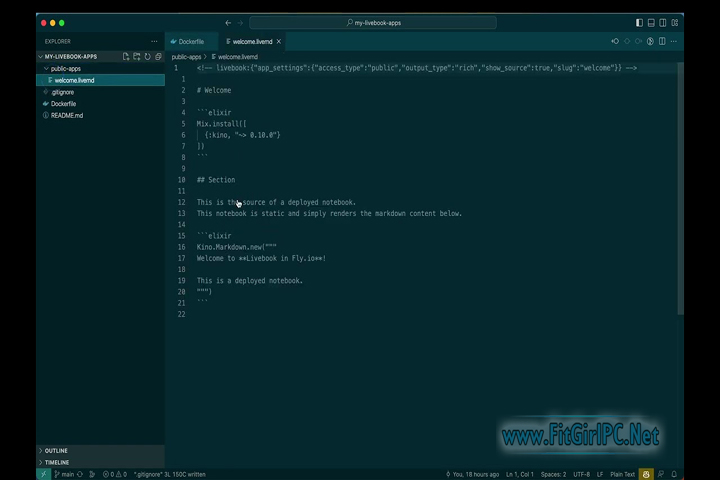Click the notifications bell in status bar

pos(674,474)
